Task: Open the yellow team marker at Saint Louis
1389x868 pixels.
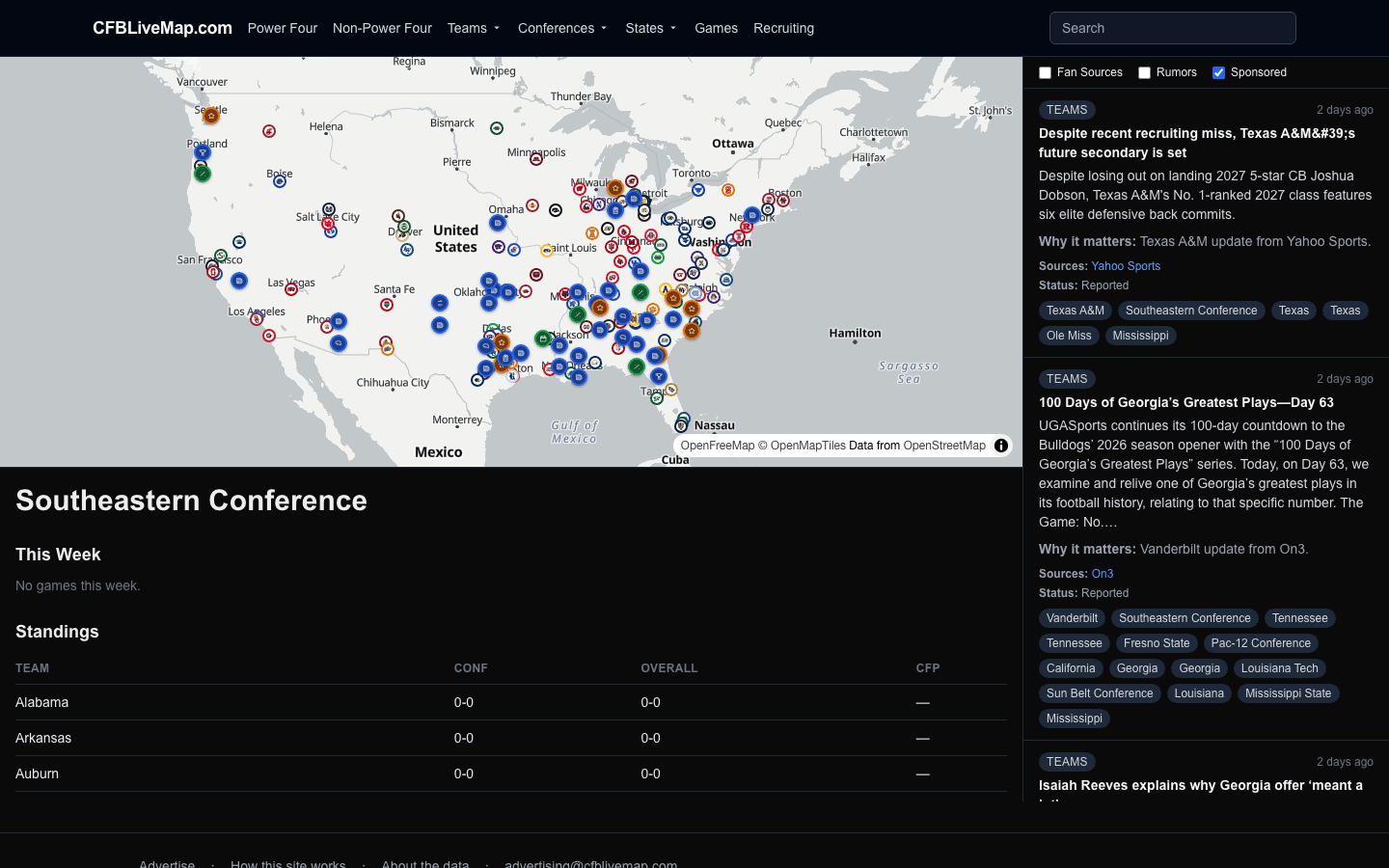Action: 547,250
